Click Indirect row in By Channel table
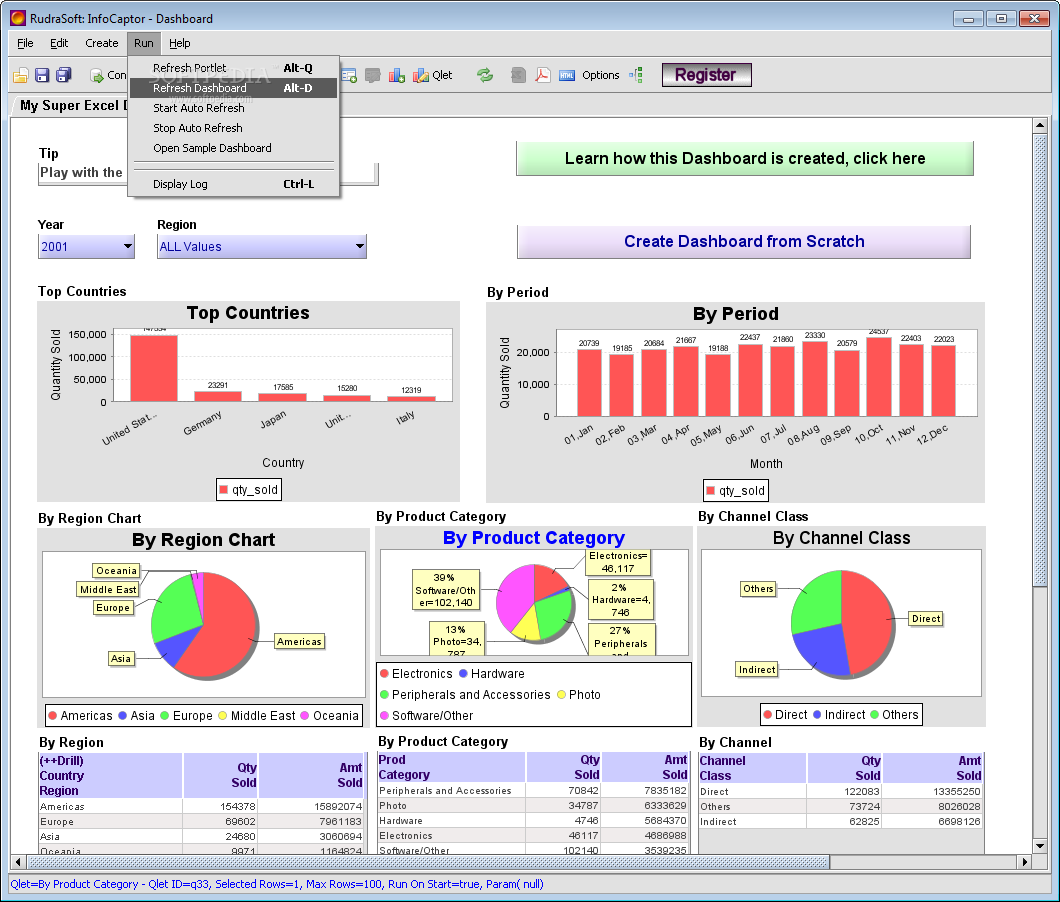This screenshot has width=1060, height=902. pos(840,822)
